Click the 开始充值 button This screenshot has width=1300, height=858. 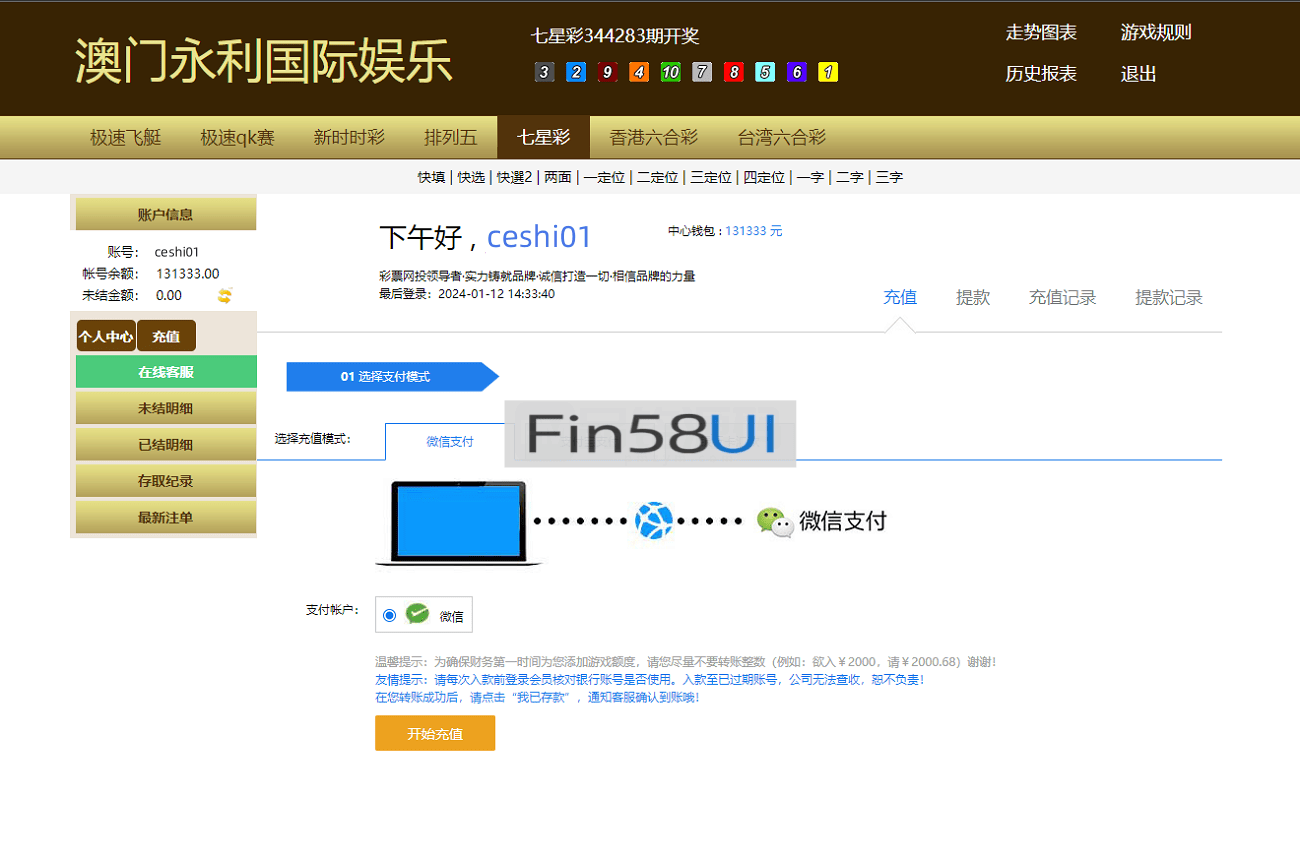(x=435, y=733)
